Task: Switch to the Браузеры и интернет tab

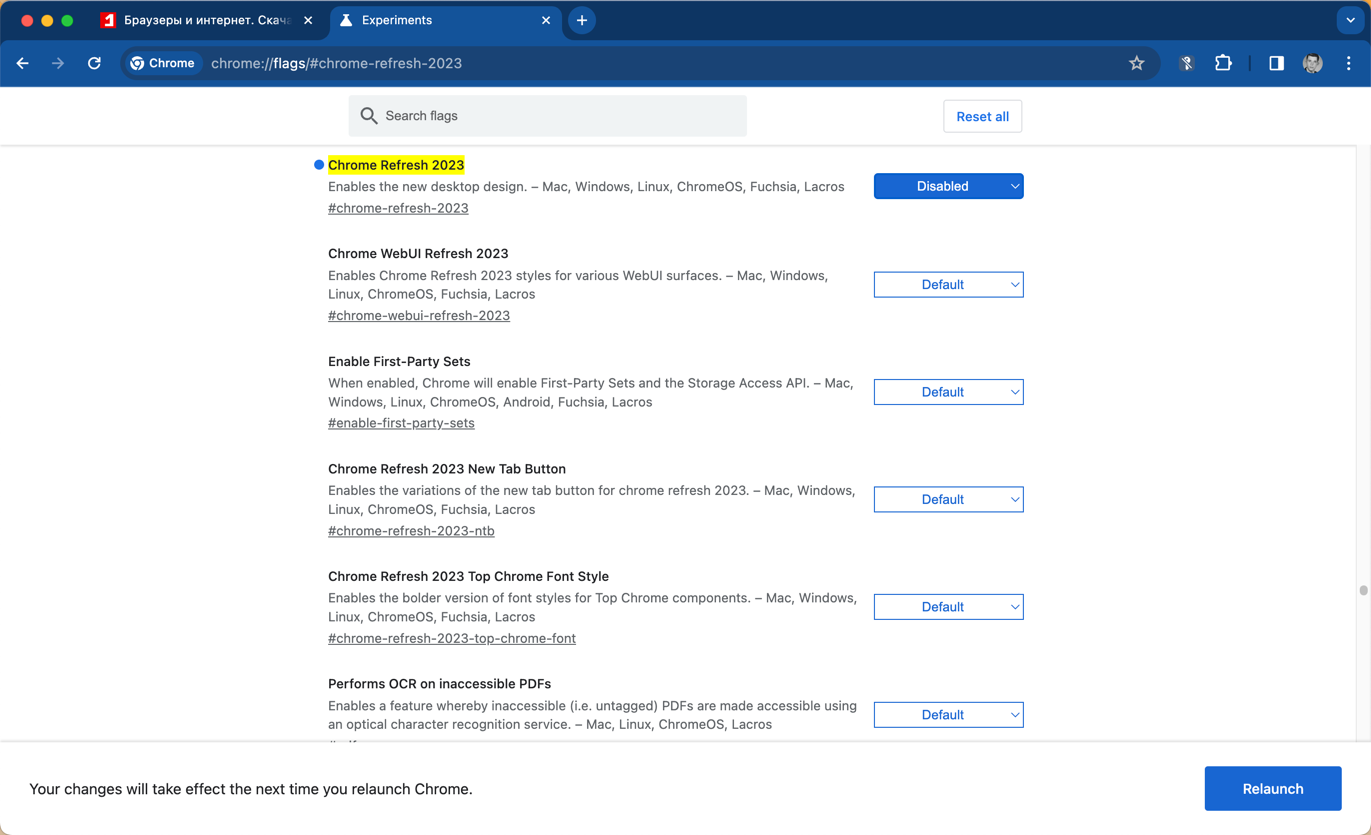Action: 206,20
